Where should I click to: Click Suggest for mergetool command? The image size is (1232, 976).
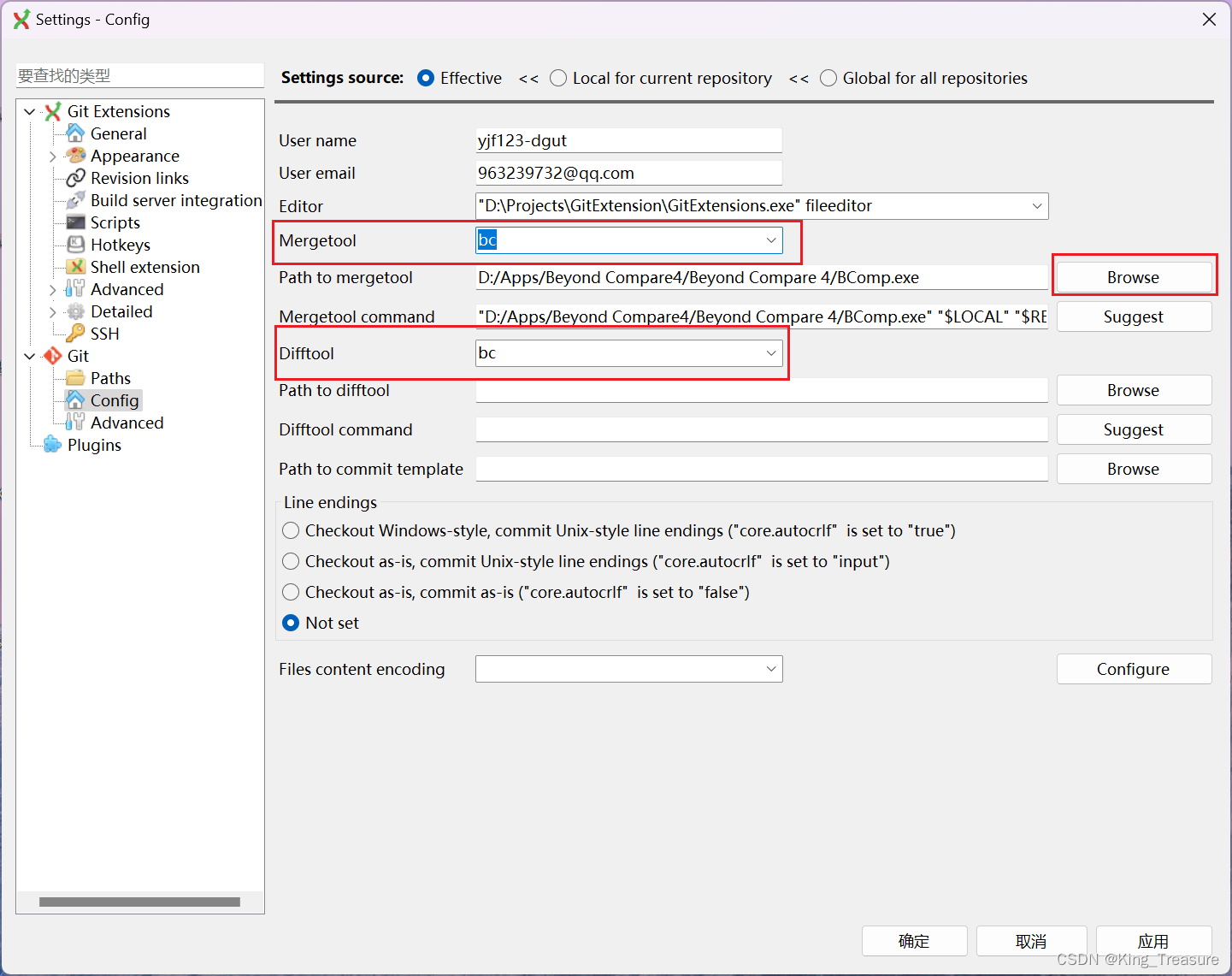1134,316
